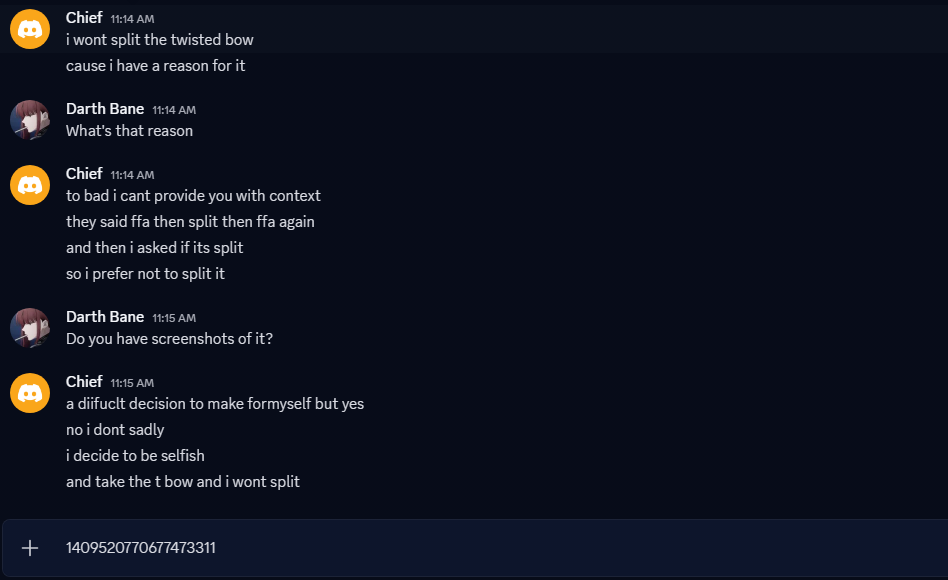
Task: Click the message 'no i dont sadly'
Action: [x=115, y=430]
